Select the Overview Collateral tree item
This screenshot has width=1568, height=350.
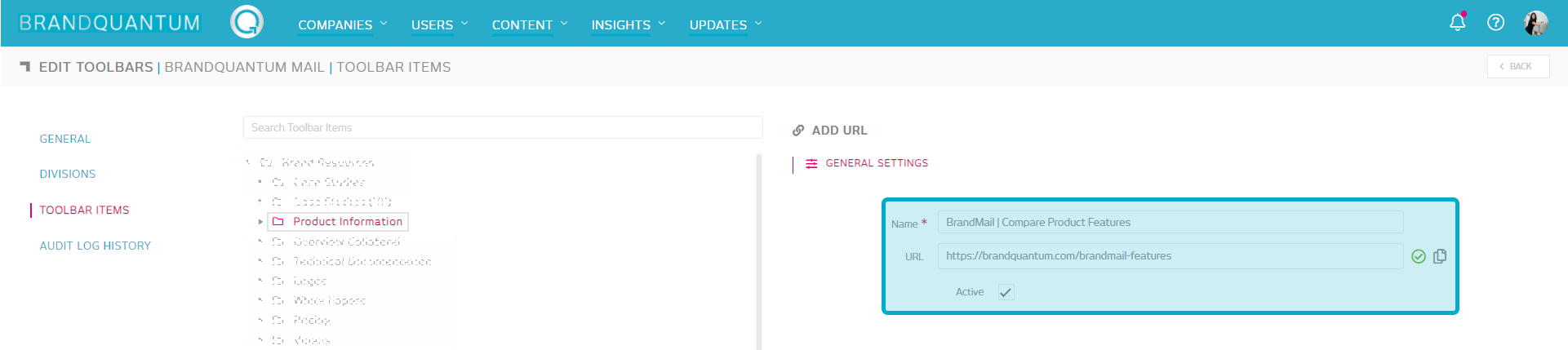(347, 241)
